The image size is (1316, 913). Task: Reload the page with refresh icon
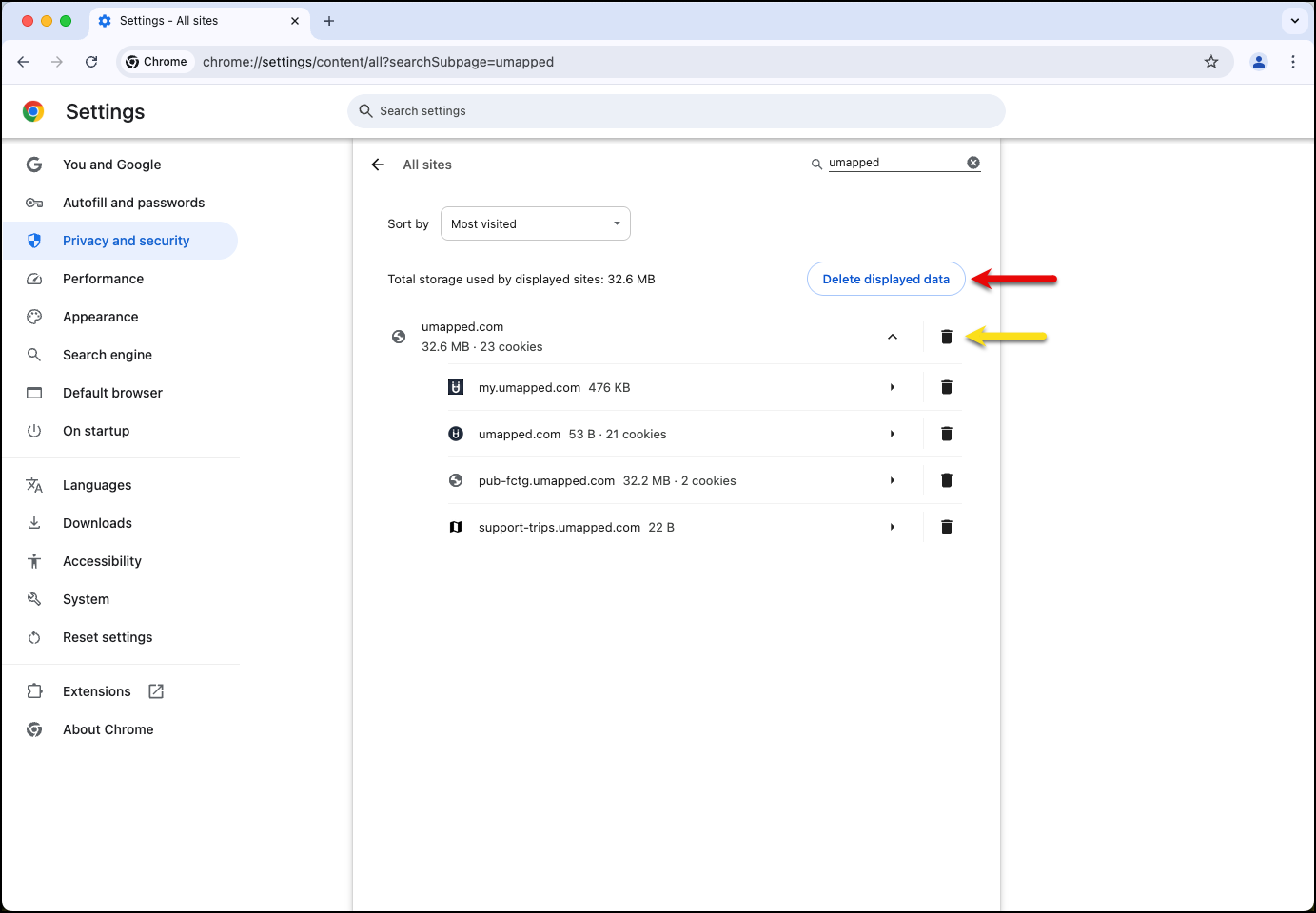tap(91, 62)
